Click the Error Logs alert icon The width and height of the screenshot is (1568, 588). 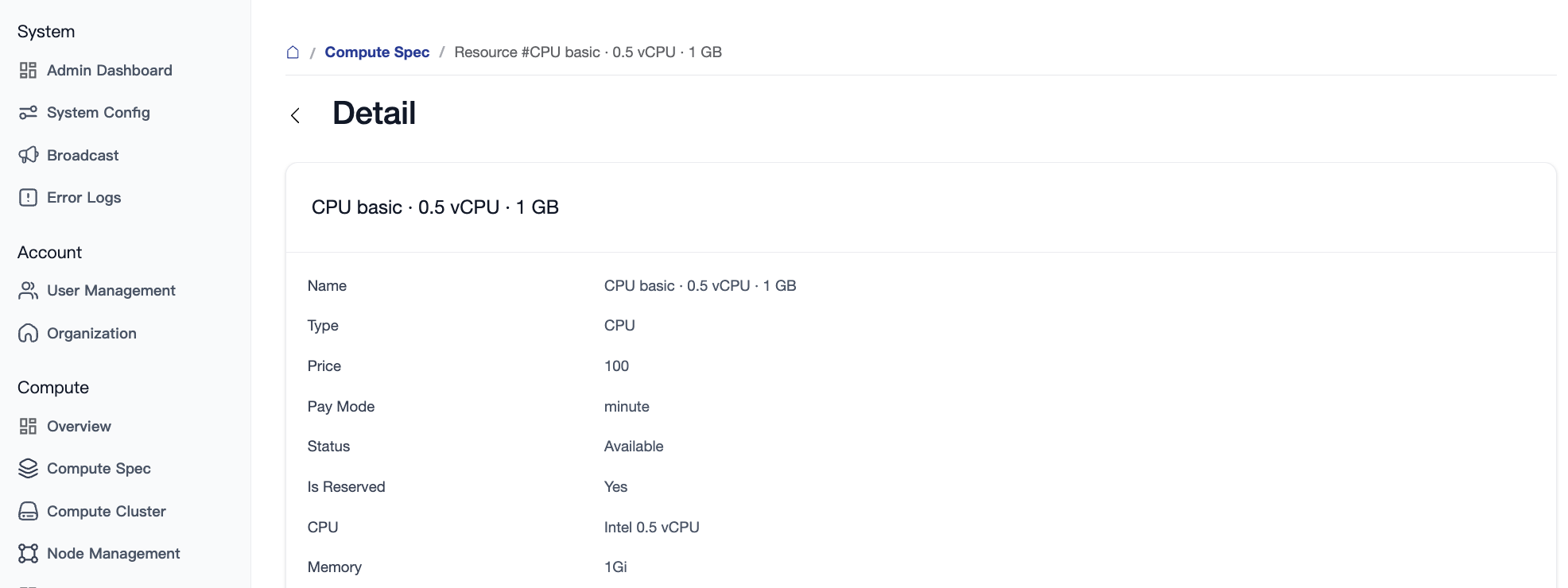(x=28, y=198)
